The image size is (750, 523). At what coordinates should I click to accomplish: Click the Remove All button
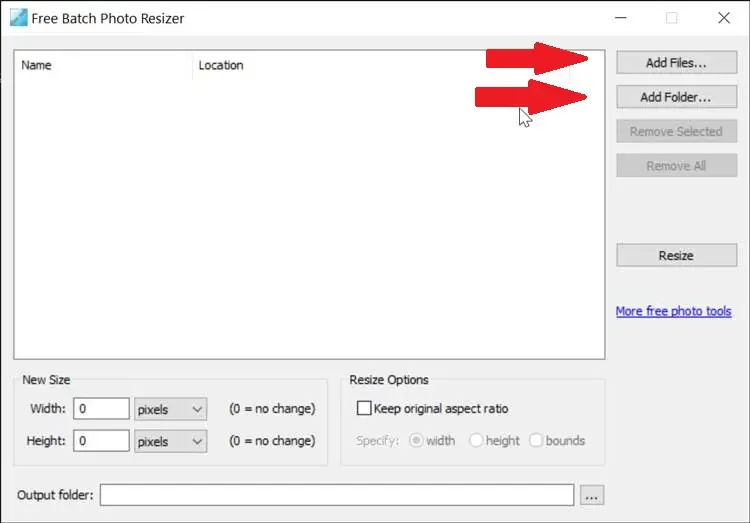pyautogui.click(x=676, y=166)
